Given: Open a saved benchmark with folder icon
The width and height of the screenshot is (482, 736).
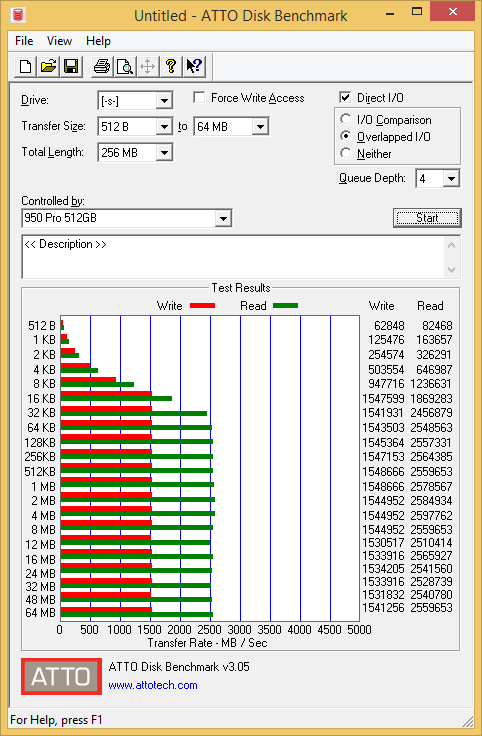Looking at the screenshot, I should click(x=48, y=66).
